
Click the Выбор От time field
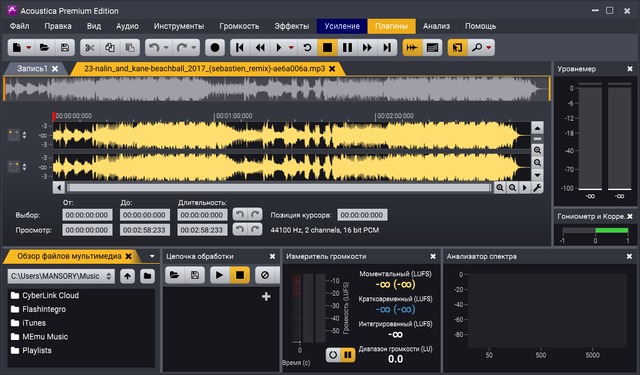pos(87,215)
